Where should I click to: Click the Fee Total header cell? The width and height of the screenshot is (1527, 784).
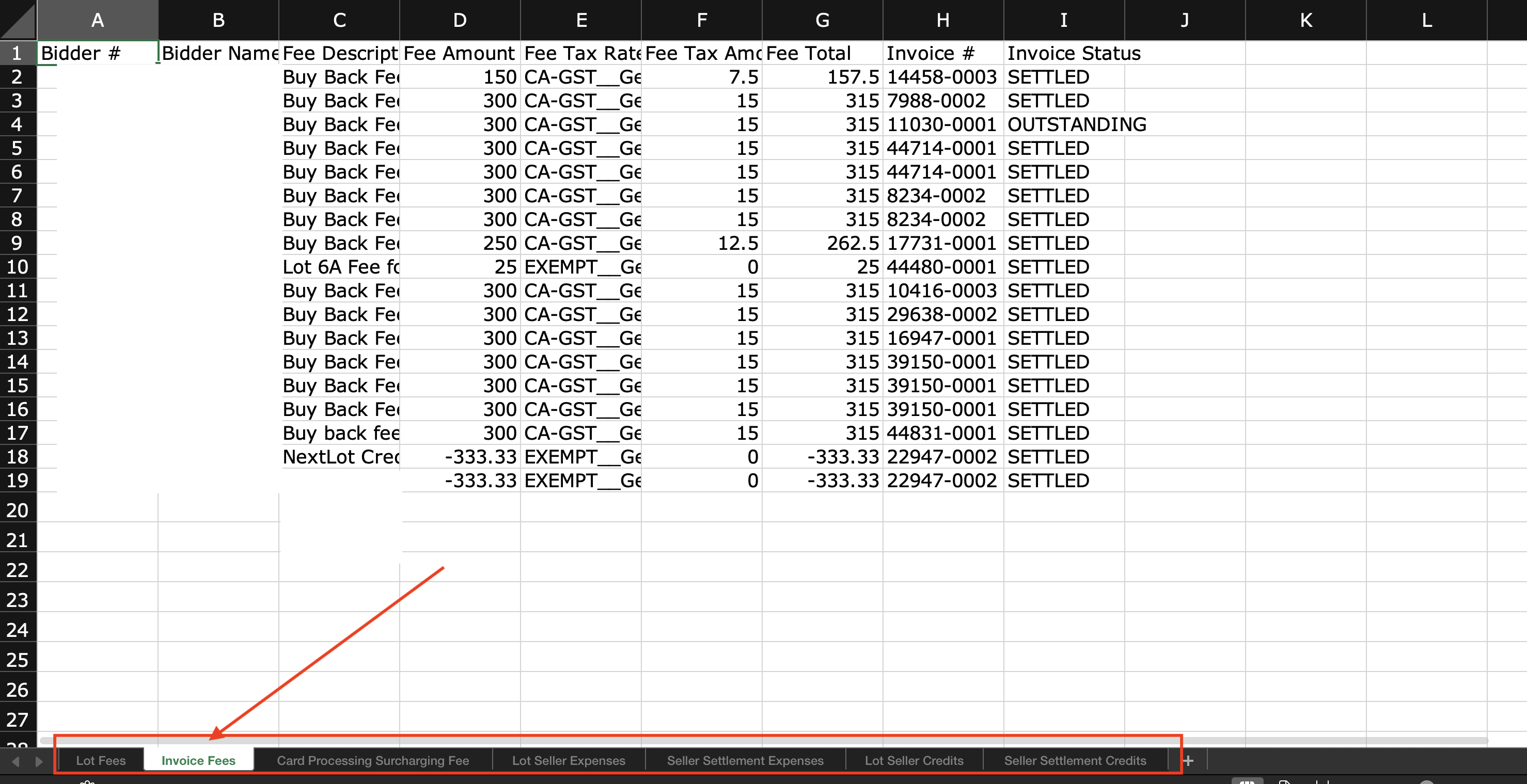point(822,53)
